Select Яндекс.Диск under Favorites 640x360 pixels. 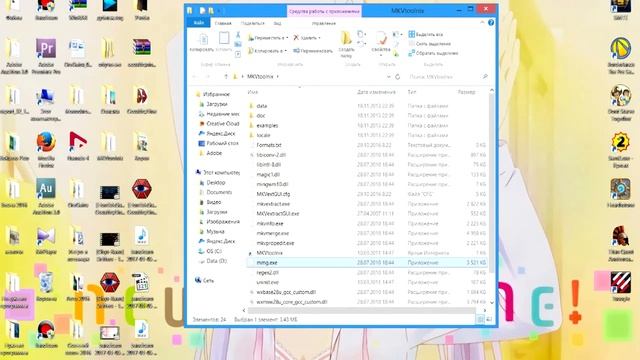[x=221, y=133]
